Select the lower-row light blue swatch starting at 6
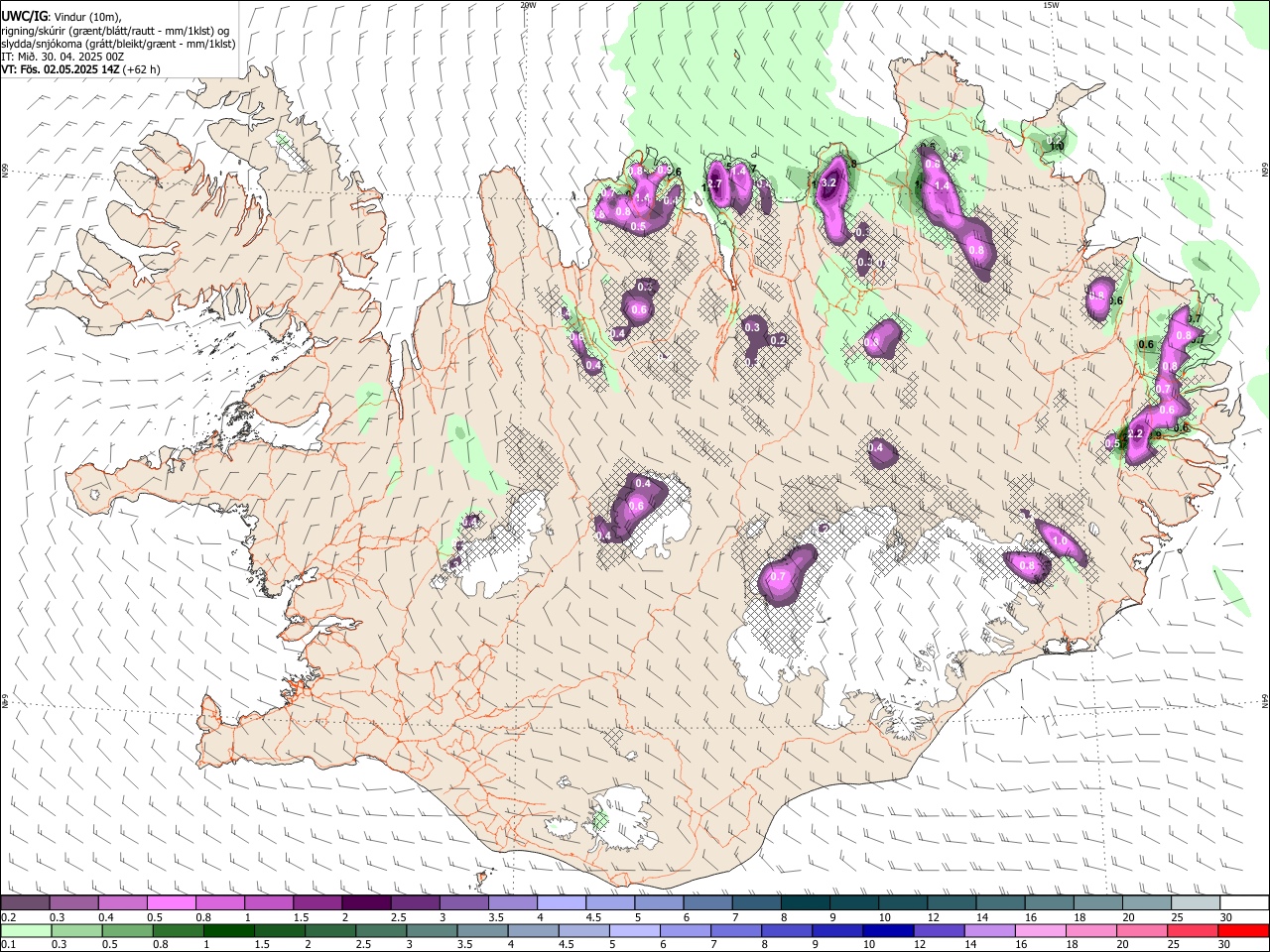1270x952 pixels. 686,930
